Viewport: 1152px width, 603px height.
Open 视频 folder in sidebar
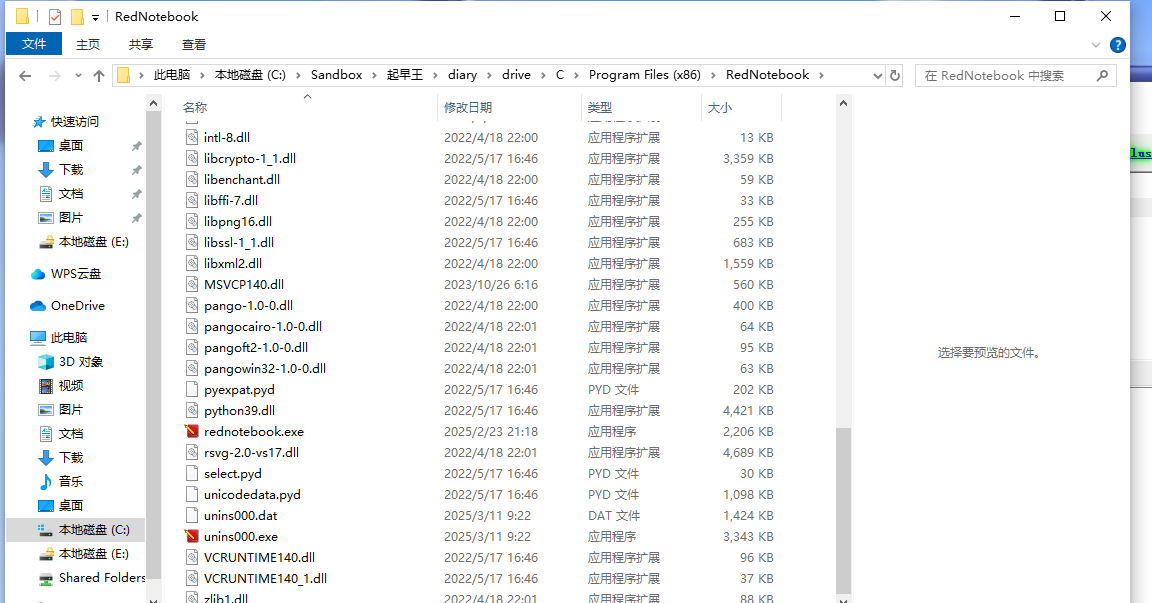coord(71,386)
